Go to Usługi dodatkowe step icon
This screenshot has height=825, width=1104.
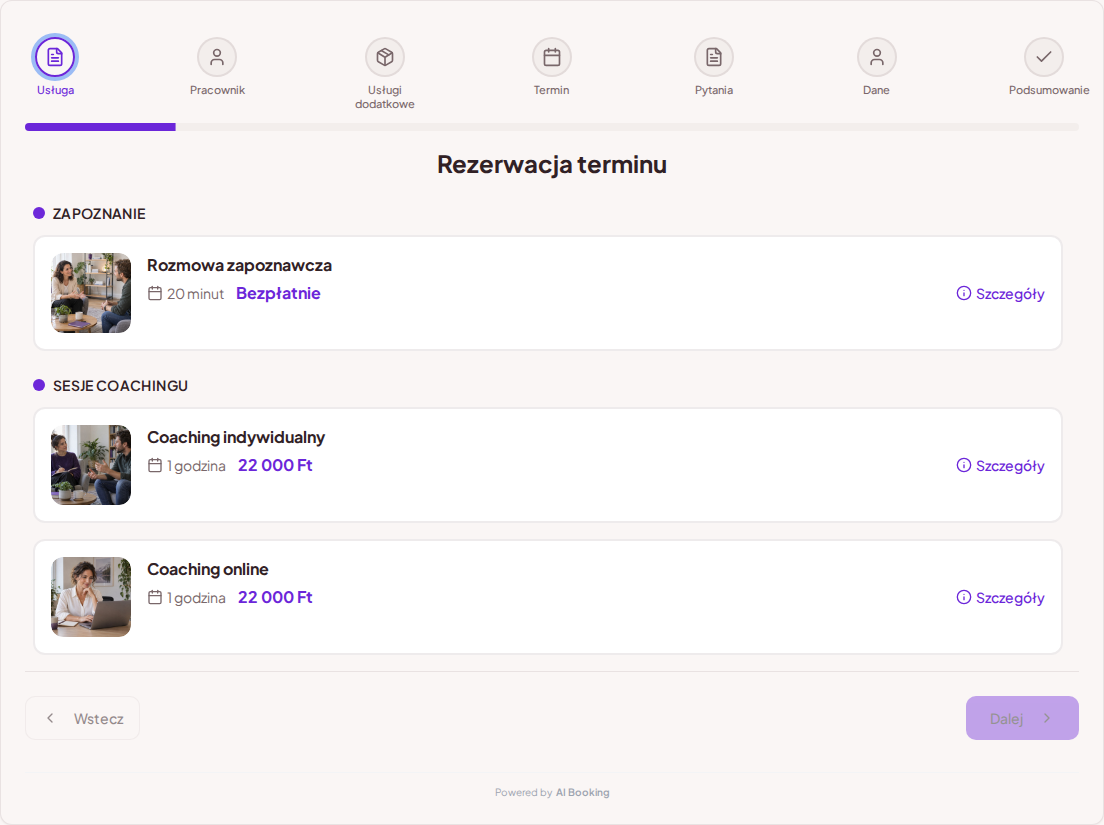(384, 57)
